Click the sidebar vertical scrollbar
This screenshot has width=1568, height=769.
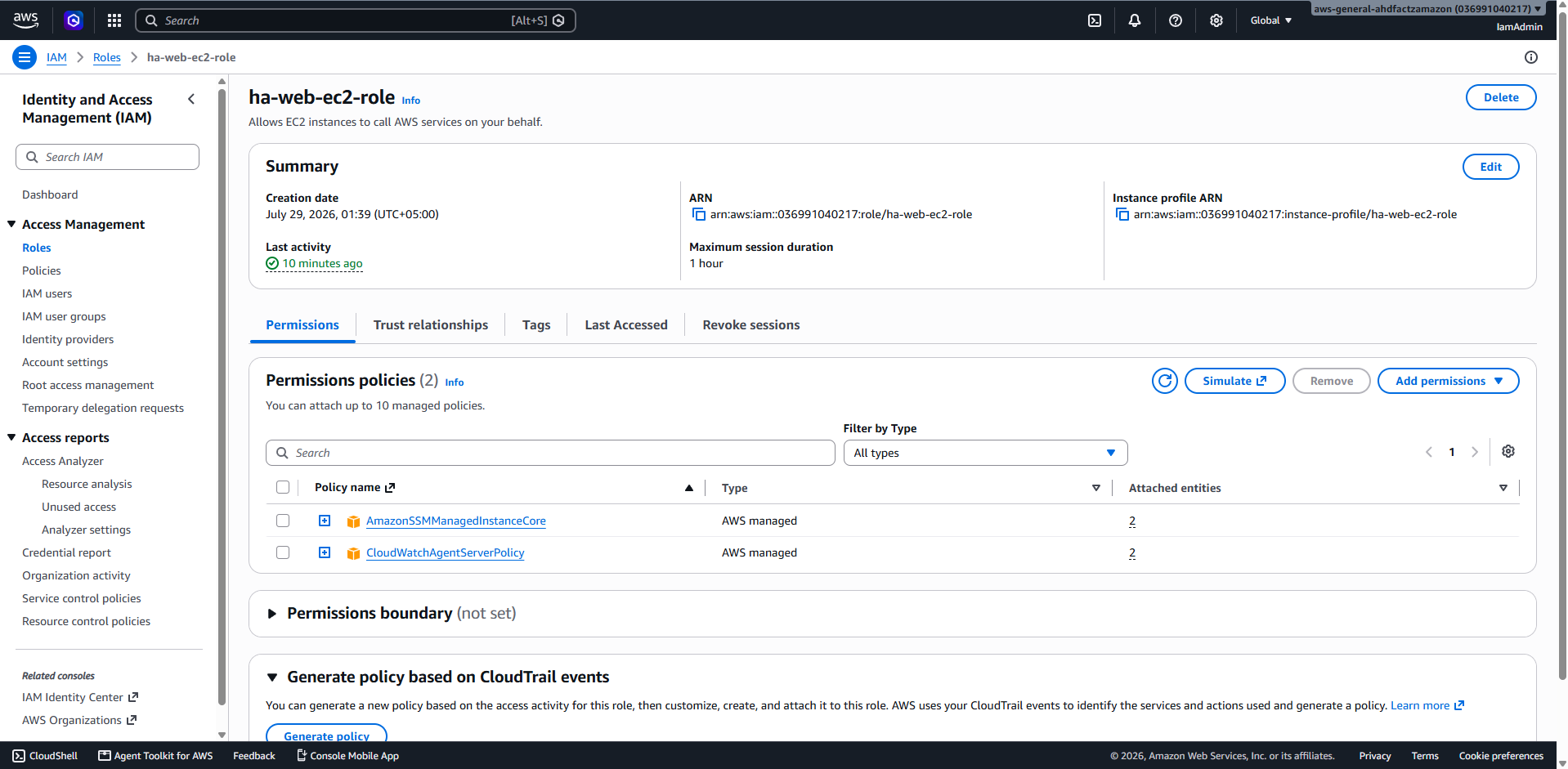pos(222,396)
